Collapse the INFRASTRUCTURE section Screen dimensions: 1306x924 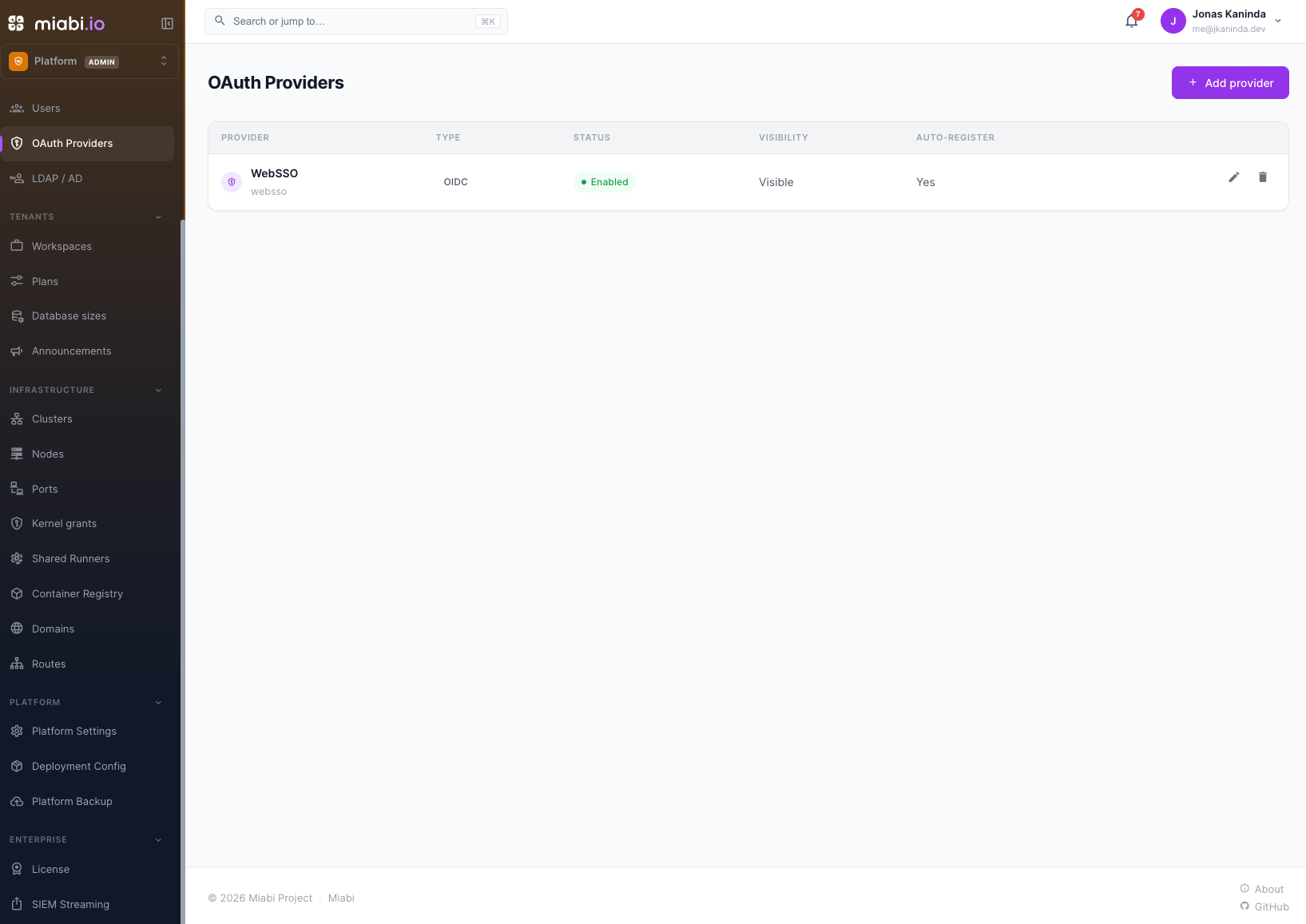[158, 391]
